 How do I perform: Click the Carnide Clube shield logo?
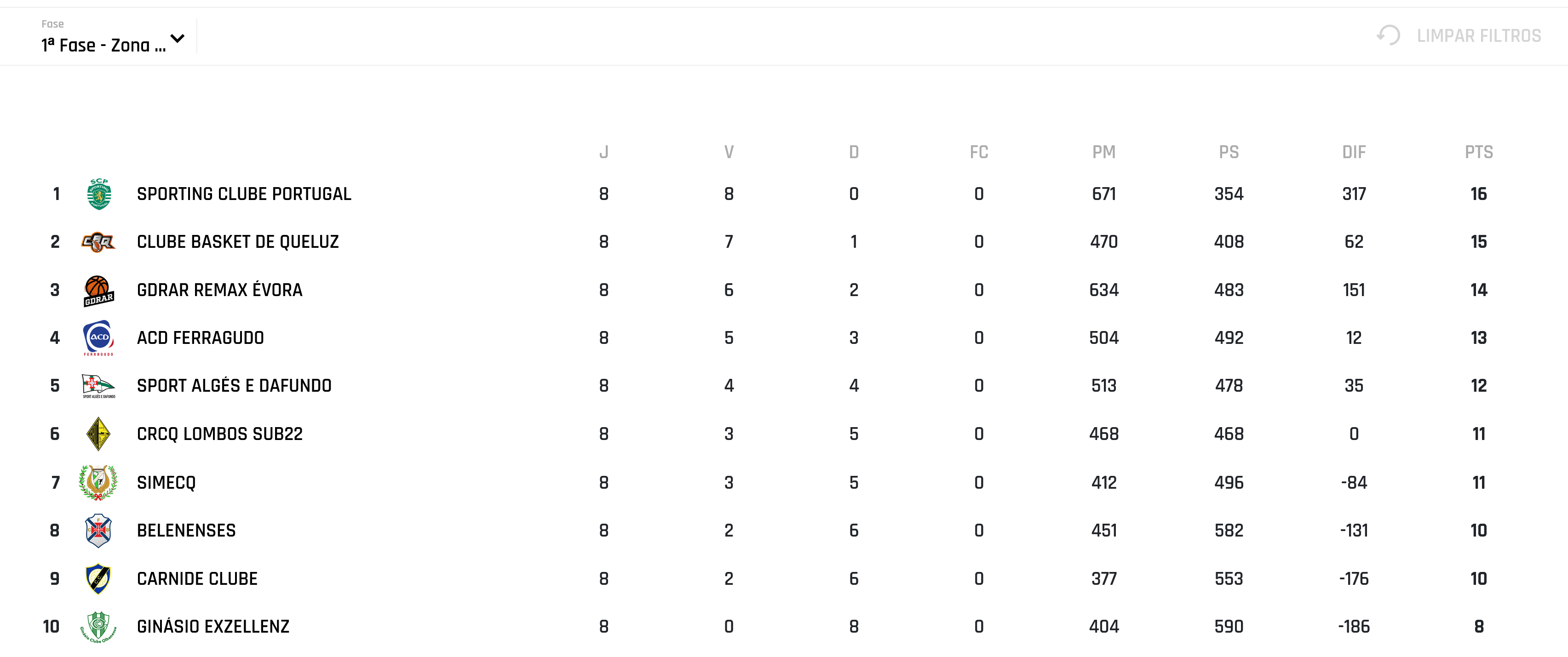pos(98,578)
